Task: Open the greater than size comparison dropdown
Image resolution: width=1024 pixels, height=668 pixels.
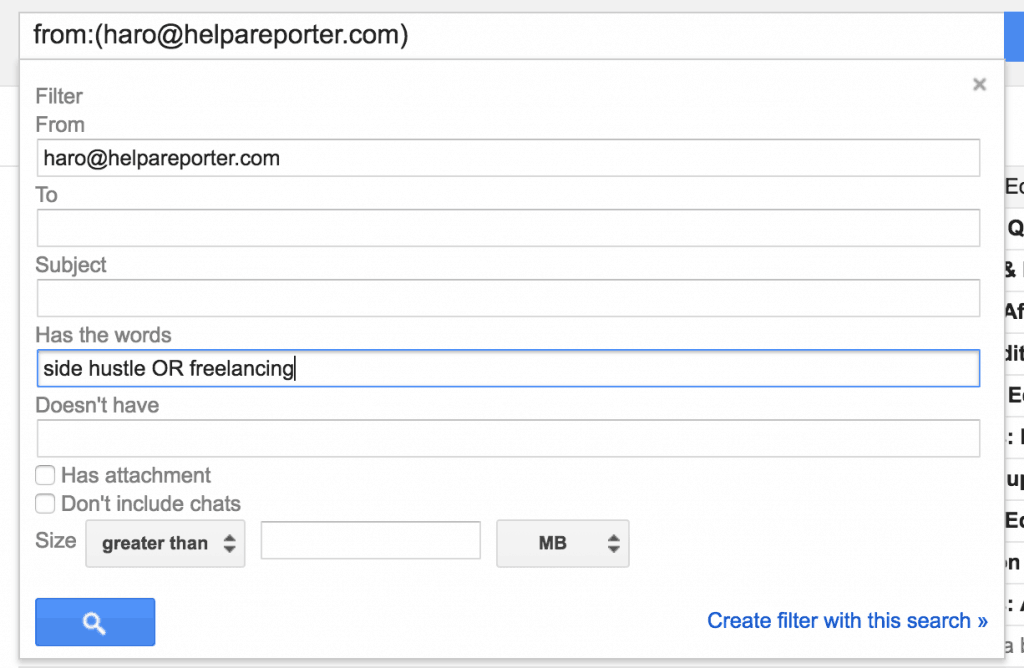Action: tap(165, 543)
